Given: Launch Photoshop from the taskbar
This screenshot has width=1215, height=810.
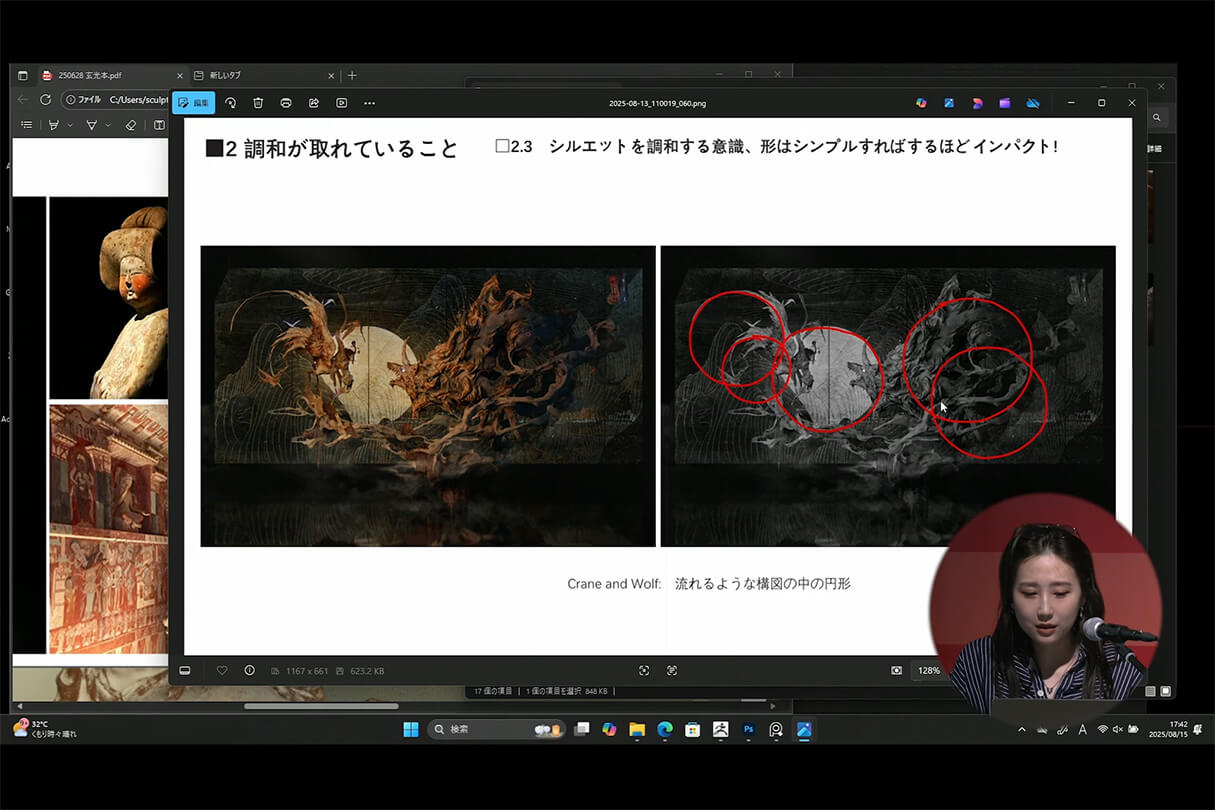Looking at the screenshot, I should [748, 730].
